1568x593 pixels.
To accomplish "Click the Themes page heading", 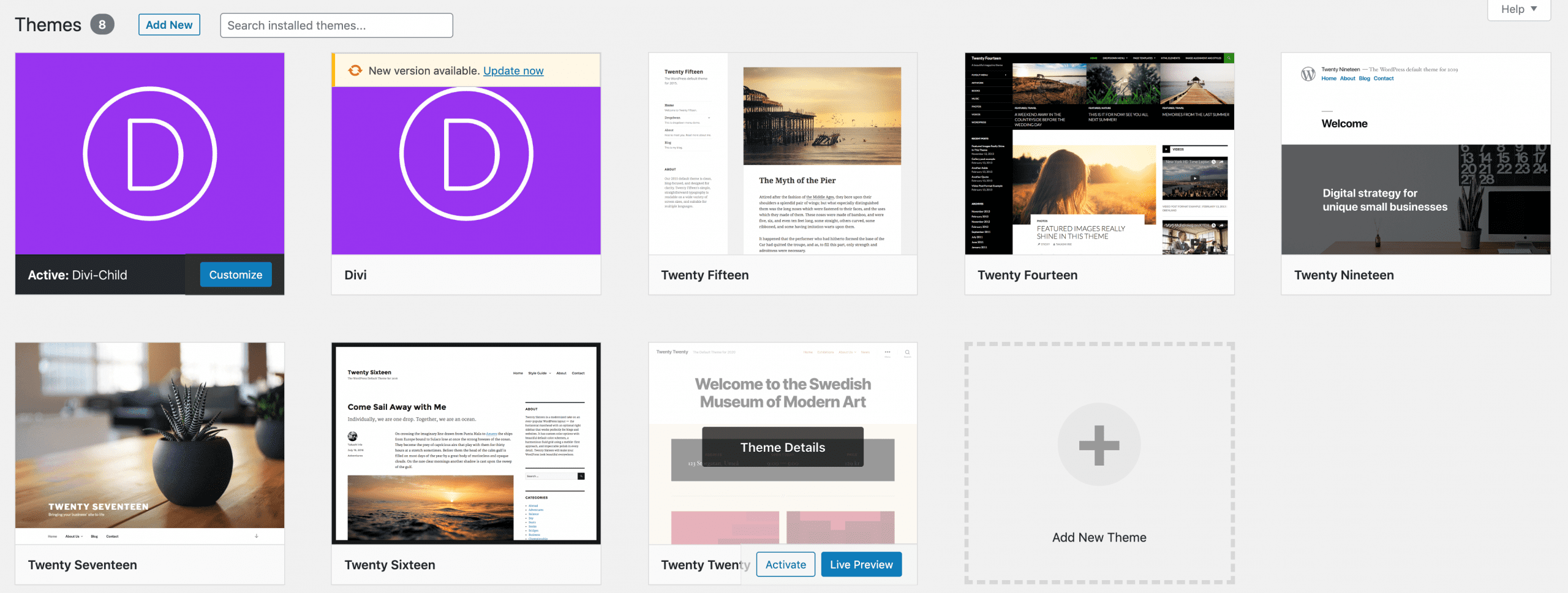I will coord(48,25).
